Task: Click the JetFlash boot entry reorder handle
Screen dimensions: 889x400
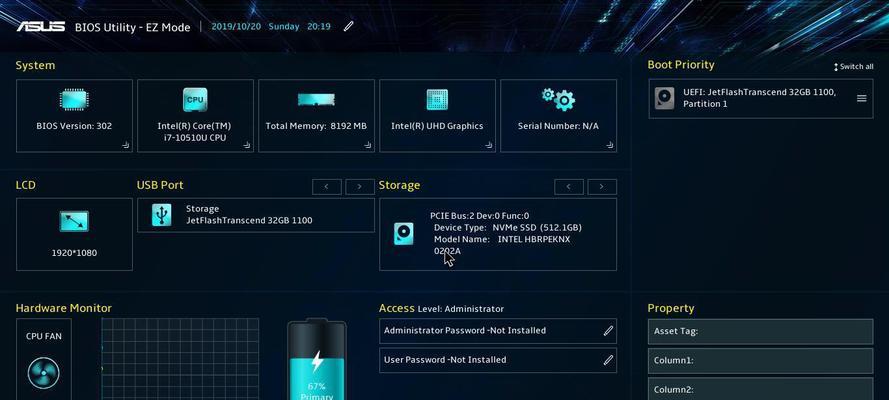Action: [861, 98]
